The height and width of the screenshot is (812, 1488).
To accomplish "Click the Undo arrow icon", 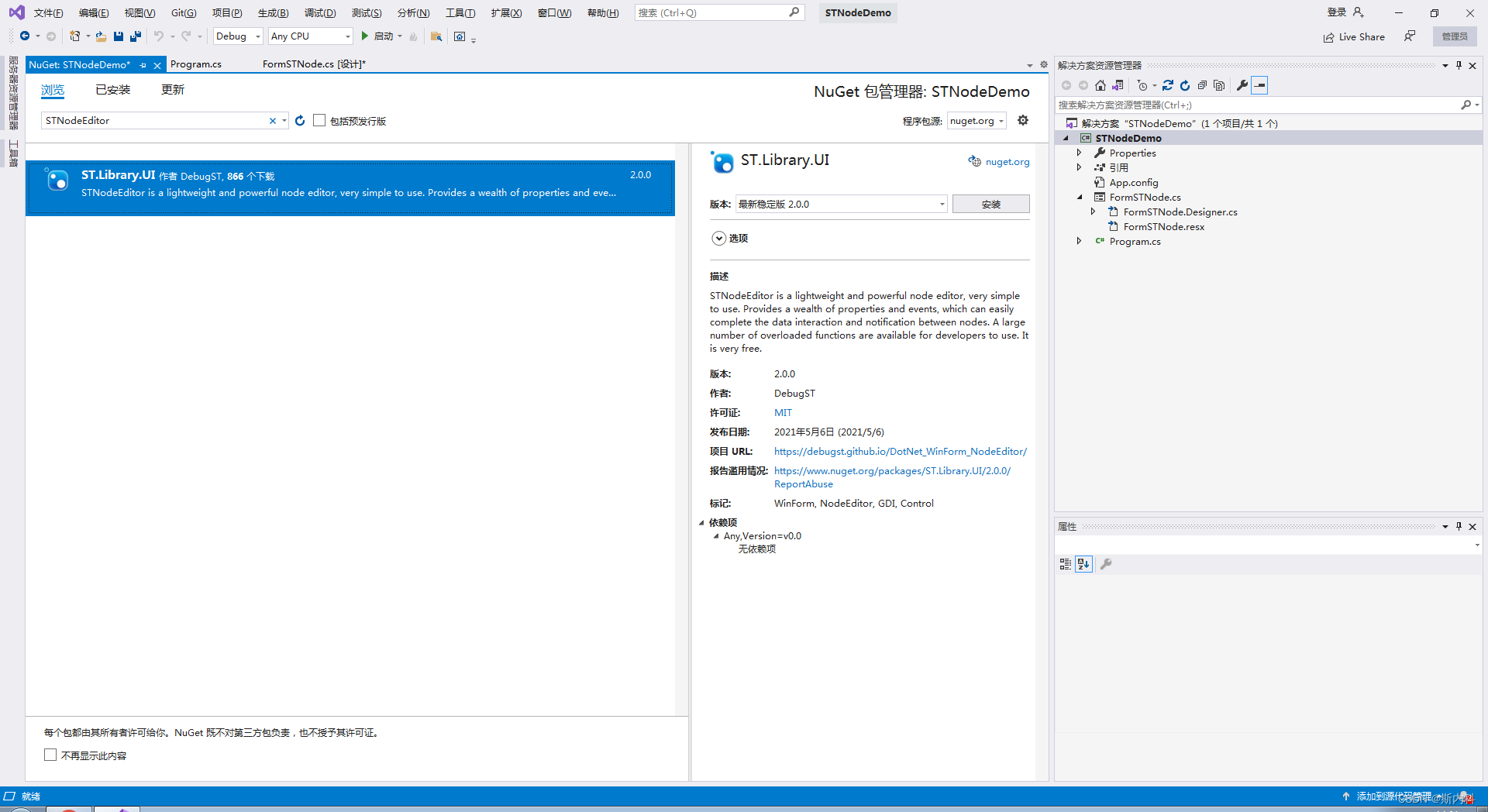I will (159, 36).
